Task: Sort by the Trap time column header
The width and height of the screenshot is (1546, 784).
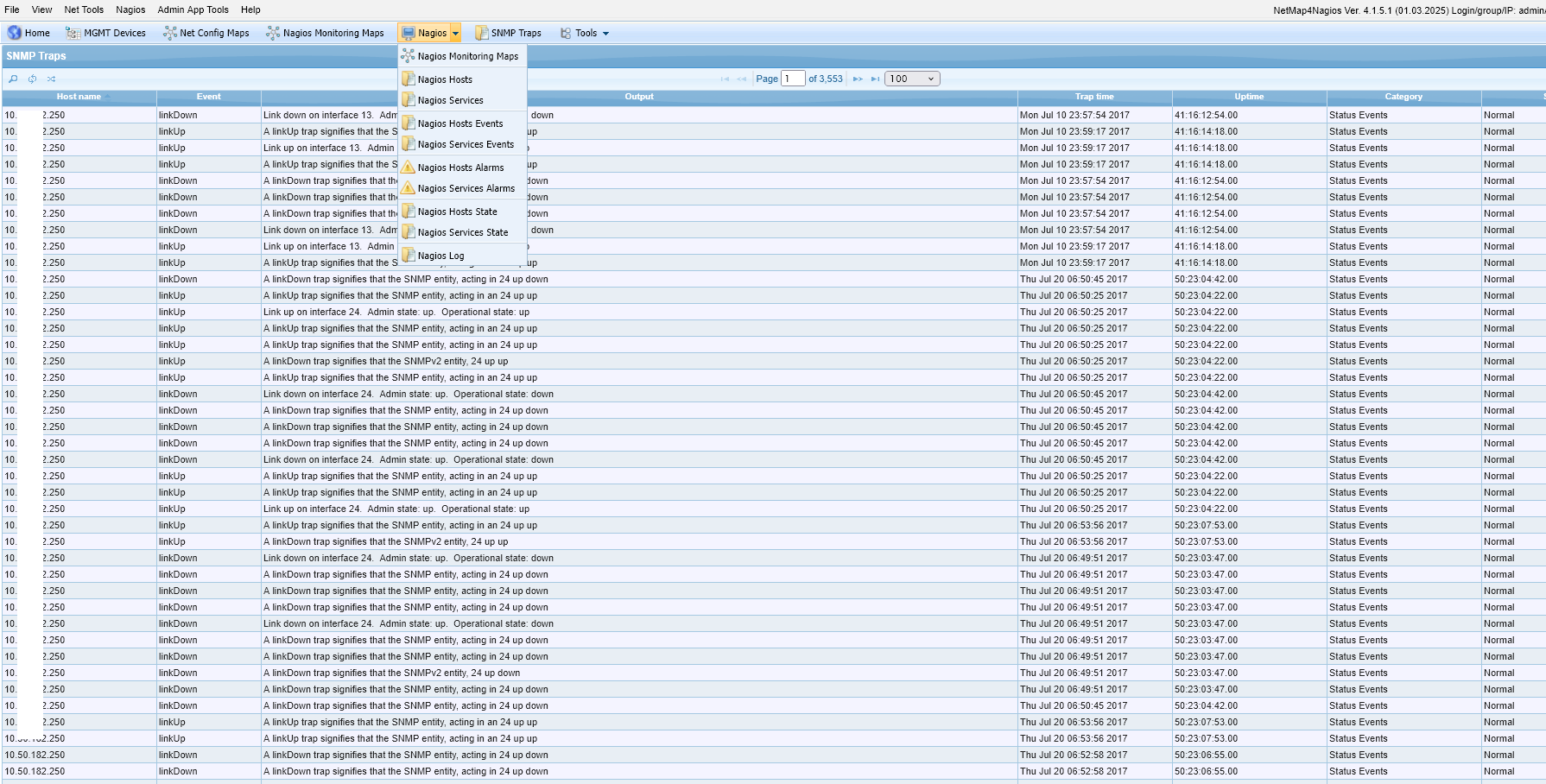Action: point(1093,97)
